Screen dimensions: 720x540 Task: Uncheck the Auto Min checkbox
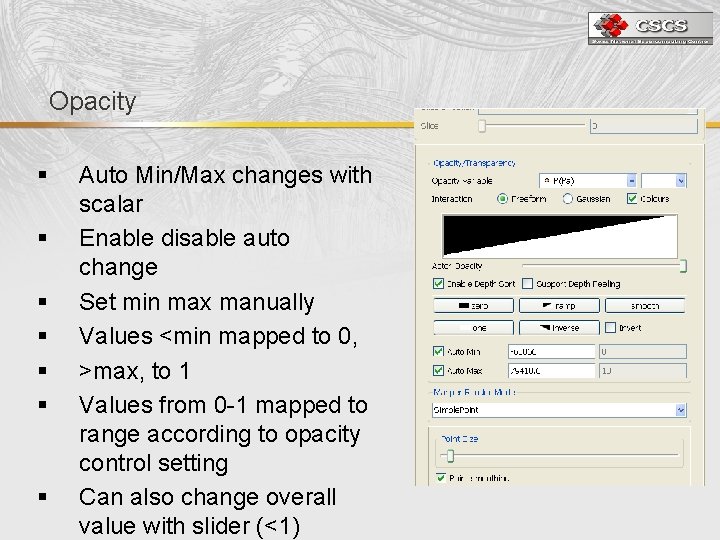click(x=438, y=351)
